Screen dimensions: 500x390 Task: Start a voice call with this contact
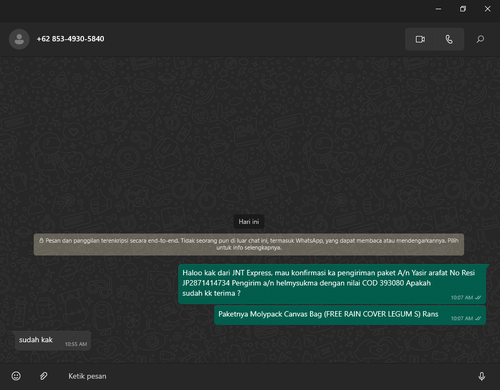[449, 39]
